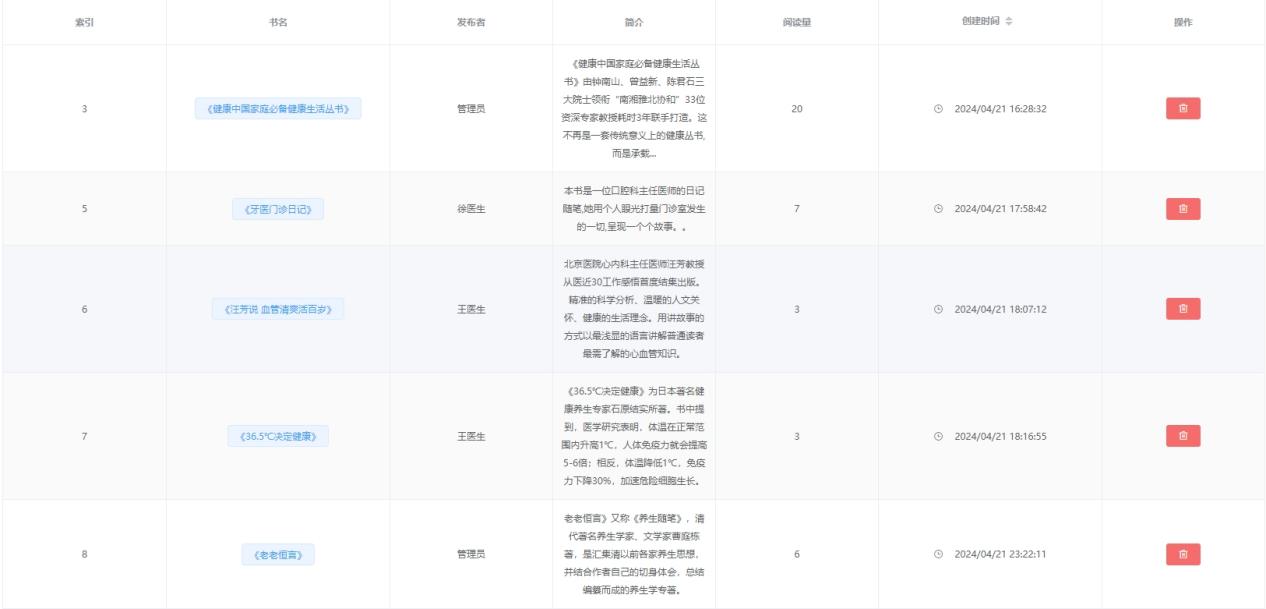This screenshot has width=1266, height=609.
Task: Click the 操作 column header
Action: pyautogui.click(x=1183, y=22)
